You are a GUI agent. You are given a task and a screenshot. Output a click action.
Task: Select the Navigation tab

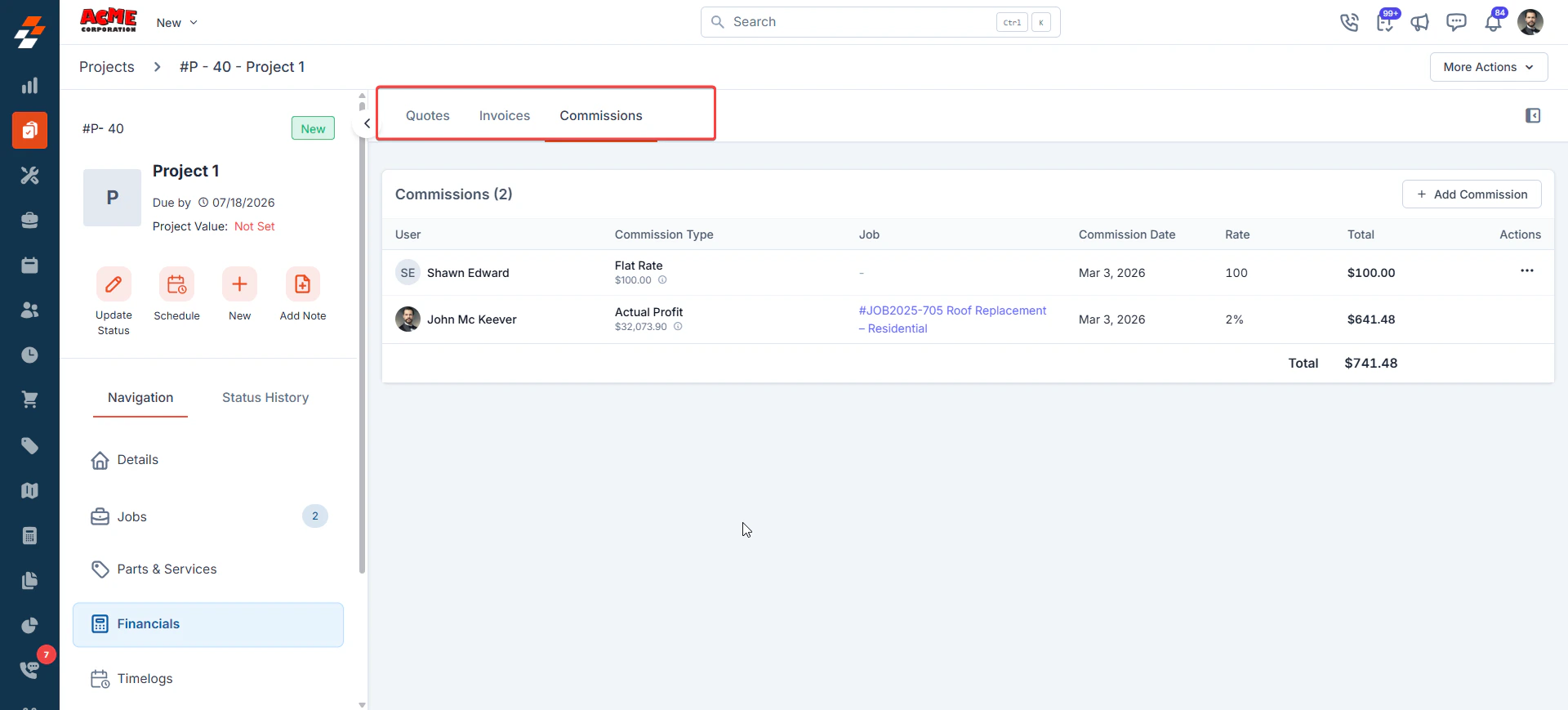click(140, 397)
